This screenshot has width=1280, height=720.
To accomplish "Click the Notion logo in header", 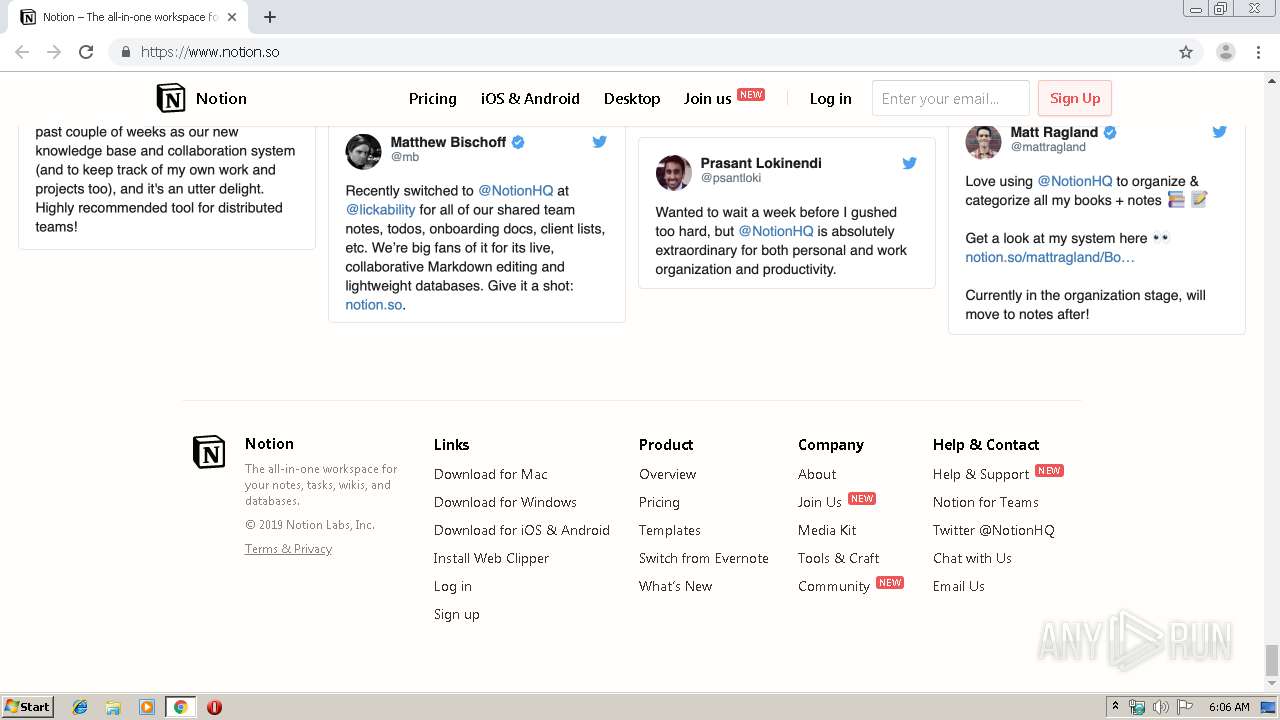I will 171,98.
